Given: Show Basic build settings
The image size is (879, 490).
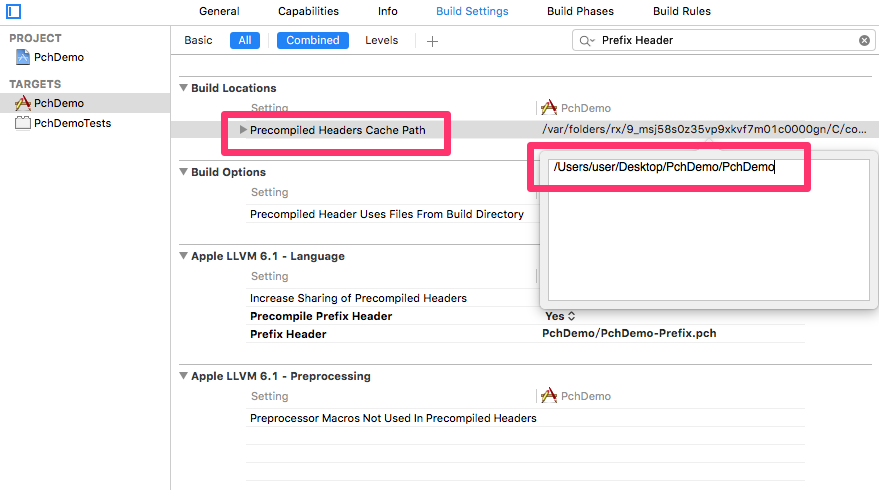Looking at the screenshot, I should 198,40.
